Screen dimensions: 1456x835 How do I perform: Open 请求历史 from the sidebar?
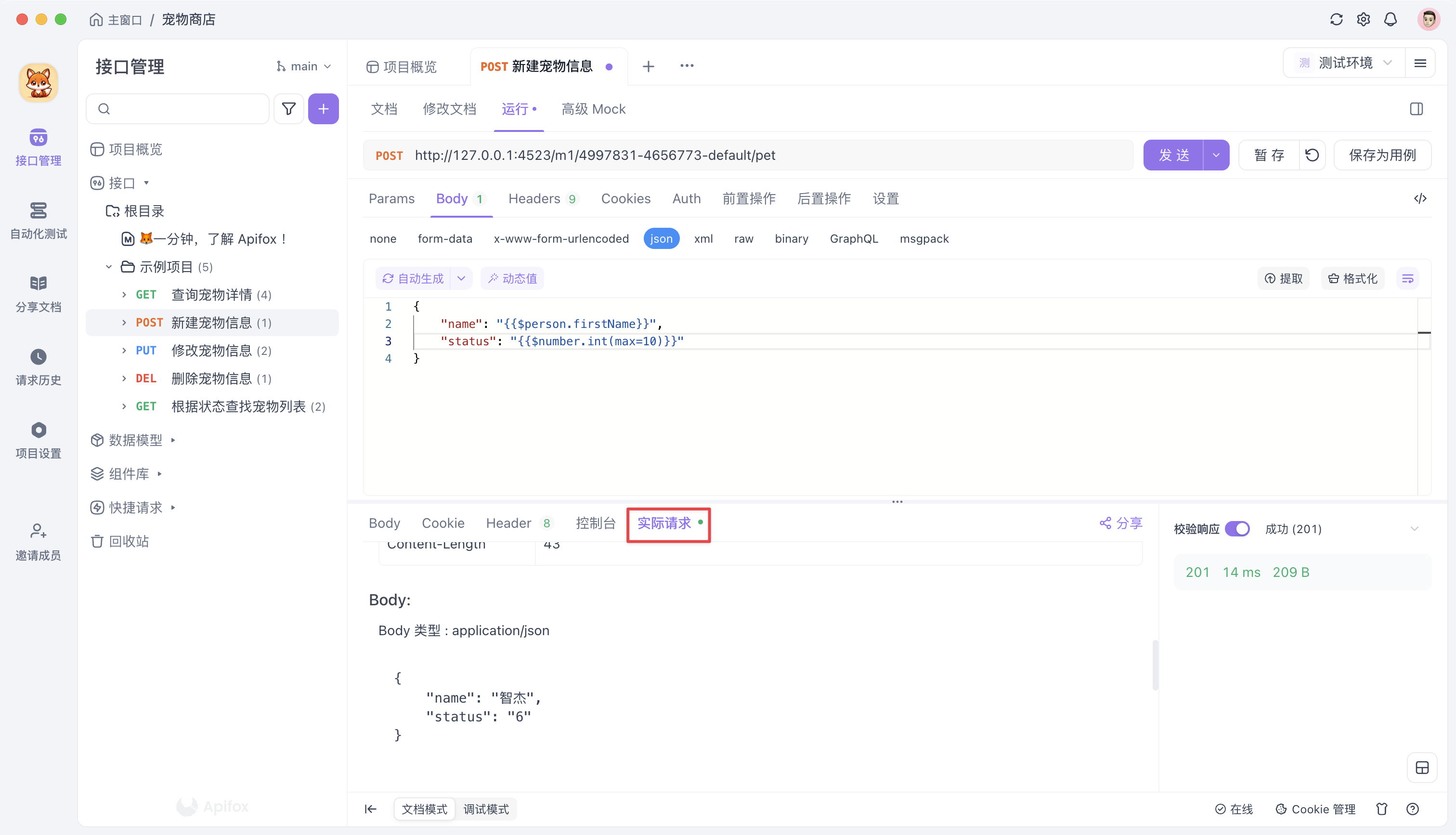coord(38,366)
